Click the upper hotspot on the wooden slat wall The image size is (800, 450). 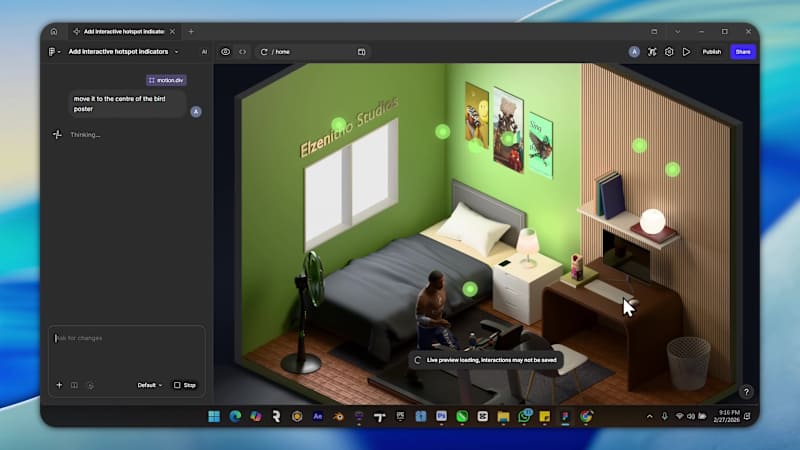pyautogui.click(x=639, y=146)
